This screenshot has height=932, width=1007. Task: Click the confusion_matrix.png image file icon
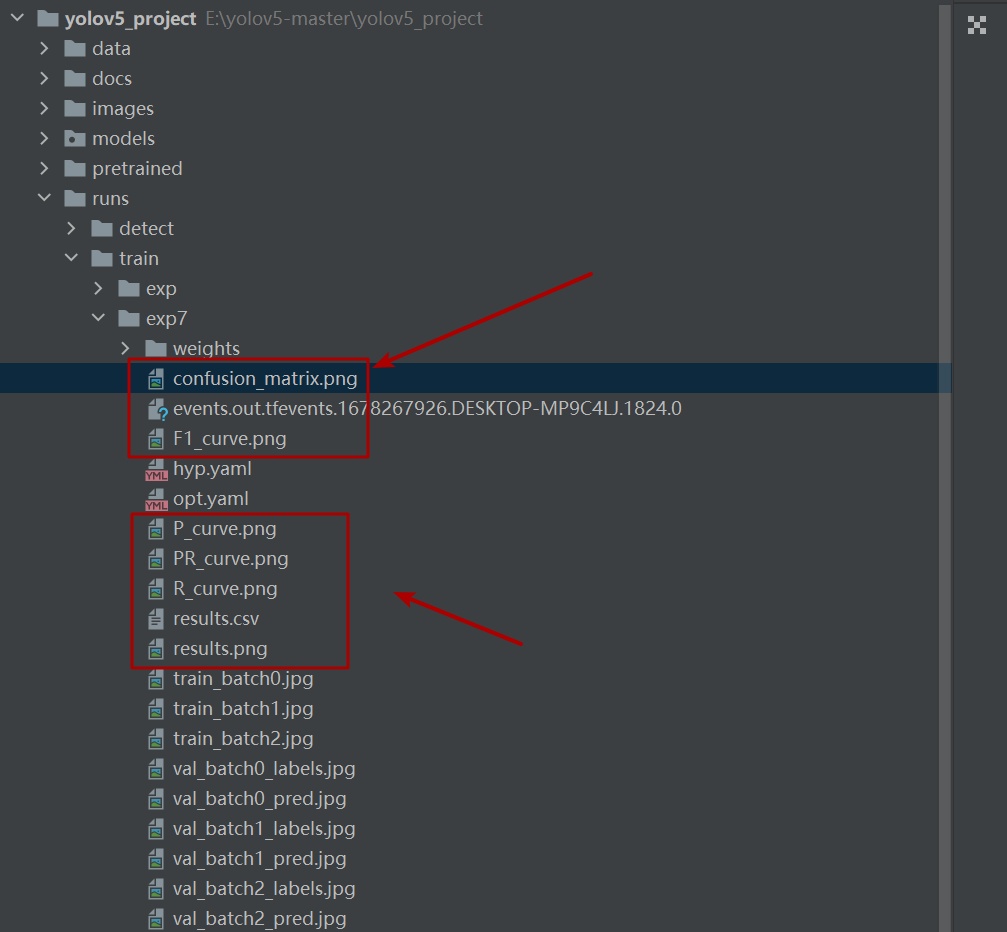(x=156, y=378)
